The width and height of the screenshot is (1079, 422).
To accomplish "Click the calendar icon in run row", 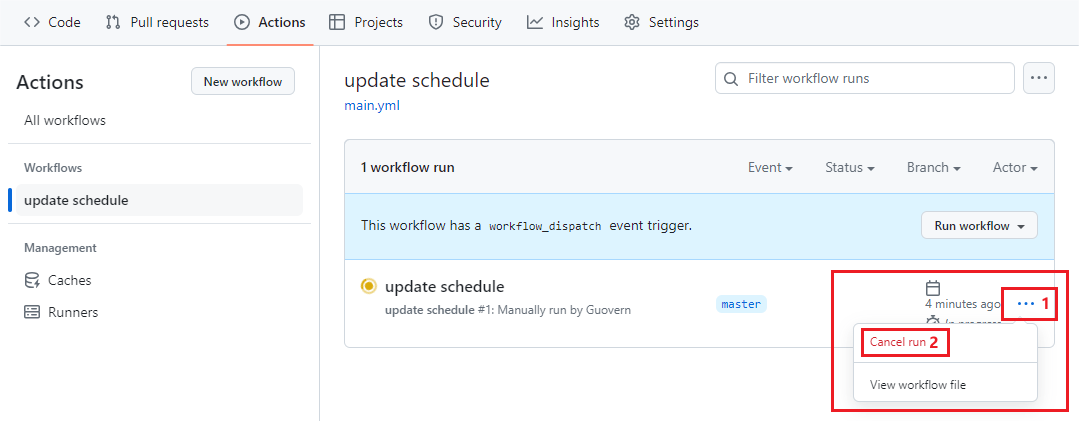I will pyautogui.click(x=933, y=288).
